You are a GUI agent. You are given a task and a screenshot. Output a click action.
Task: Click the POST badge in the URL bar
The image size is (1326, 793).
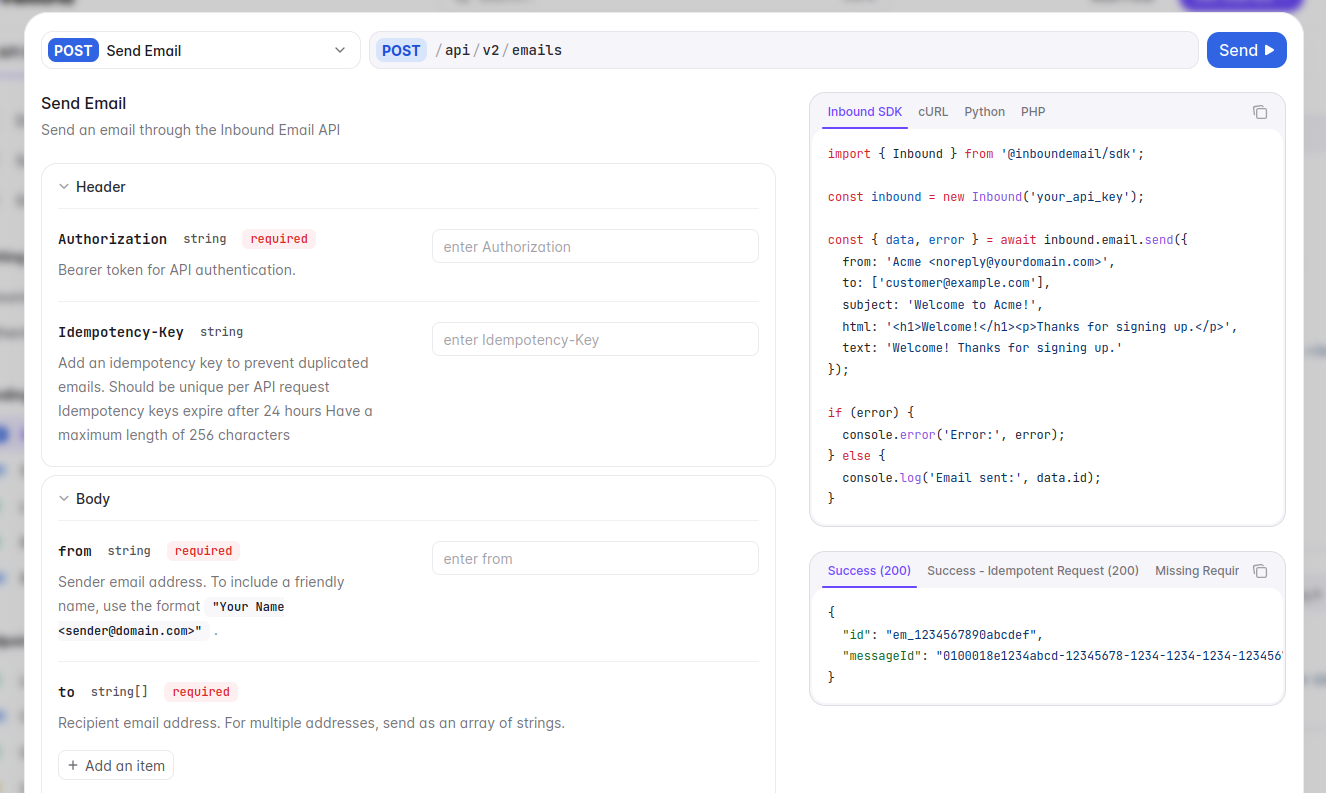401,50
